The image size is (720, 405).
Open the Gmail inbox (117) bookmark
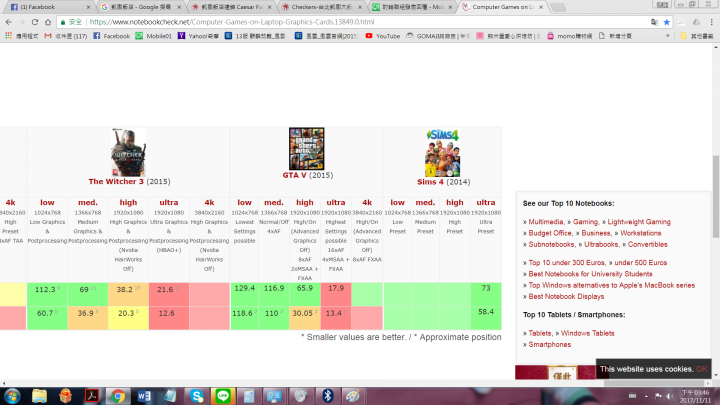pyautogui.click(x=66, y=36)
